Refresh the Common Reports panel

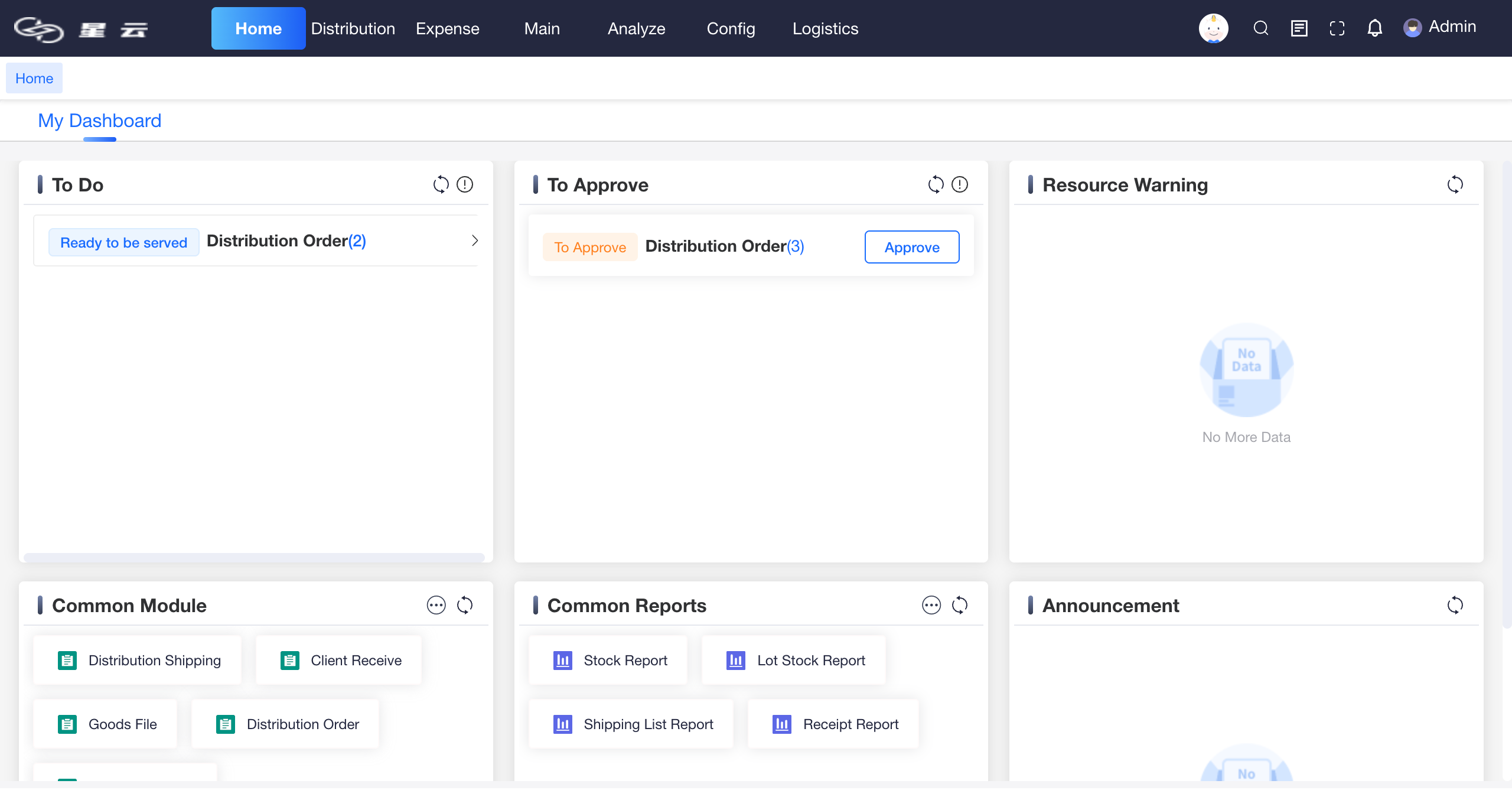click(960, 605)
